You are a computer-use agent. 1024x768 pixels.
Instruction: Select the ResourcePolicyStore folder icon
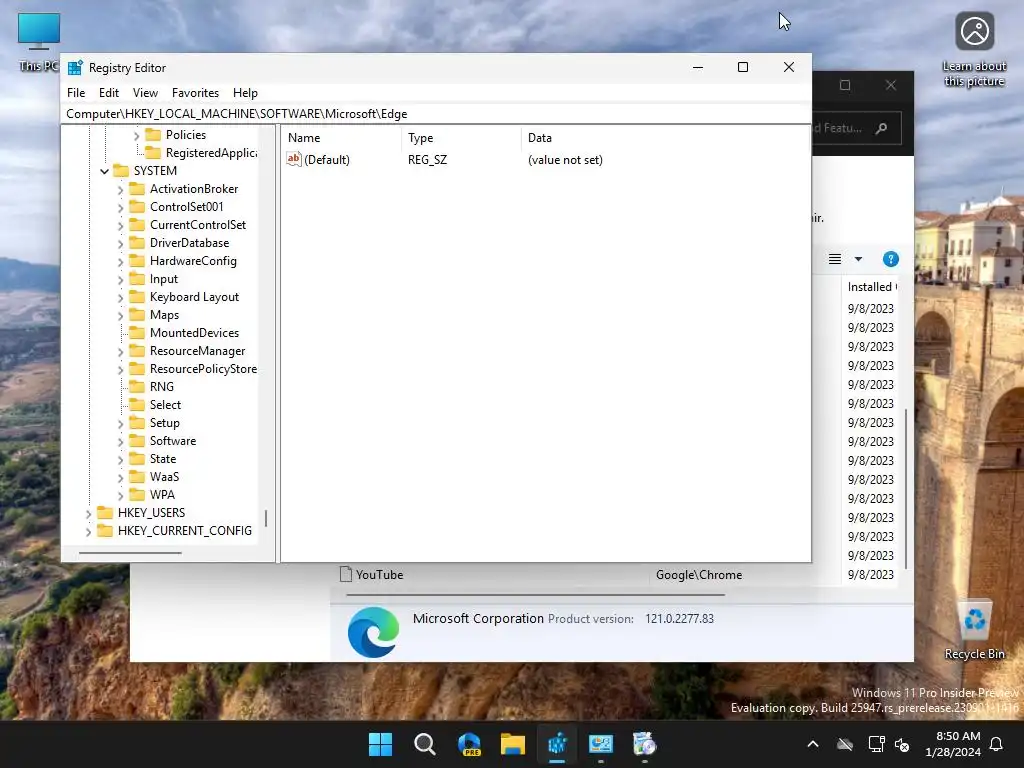[137, 368]
